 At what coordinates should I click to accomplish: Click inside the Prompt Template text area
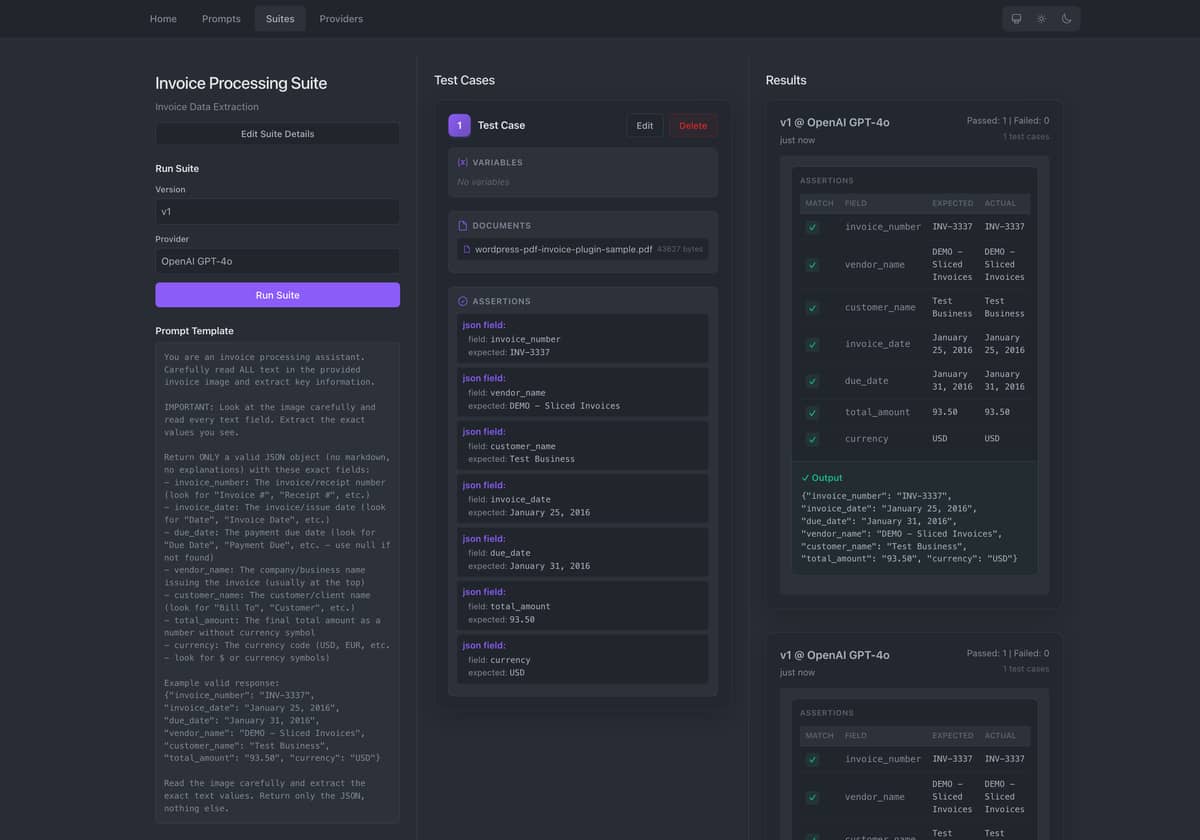(277, 580)
